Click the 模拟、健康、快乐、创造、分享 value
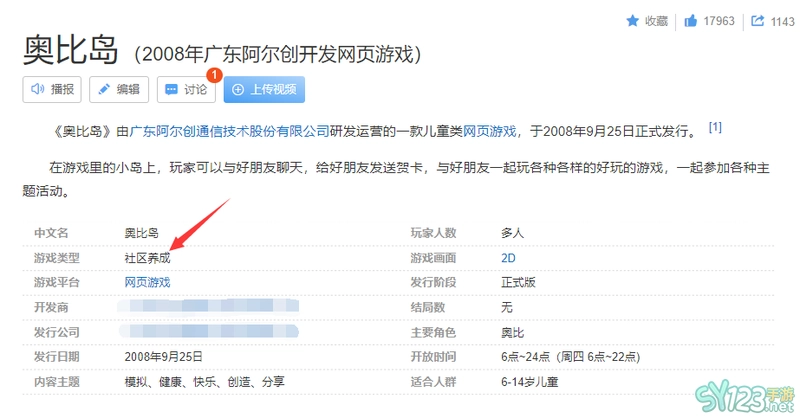Screen dimensions: 800x418 [x=205, y=382]
